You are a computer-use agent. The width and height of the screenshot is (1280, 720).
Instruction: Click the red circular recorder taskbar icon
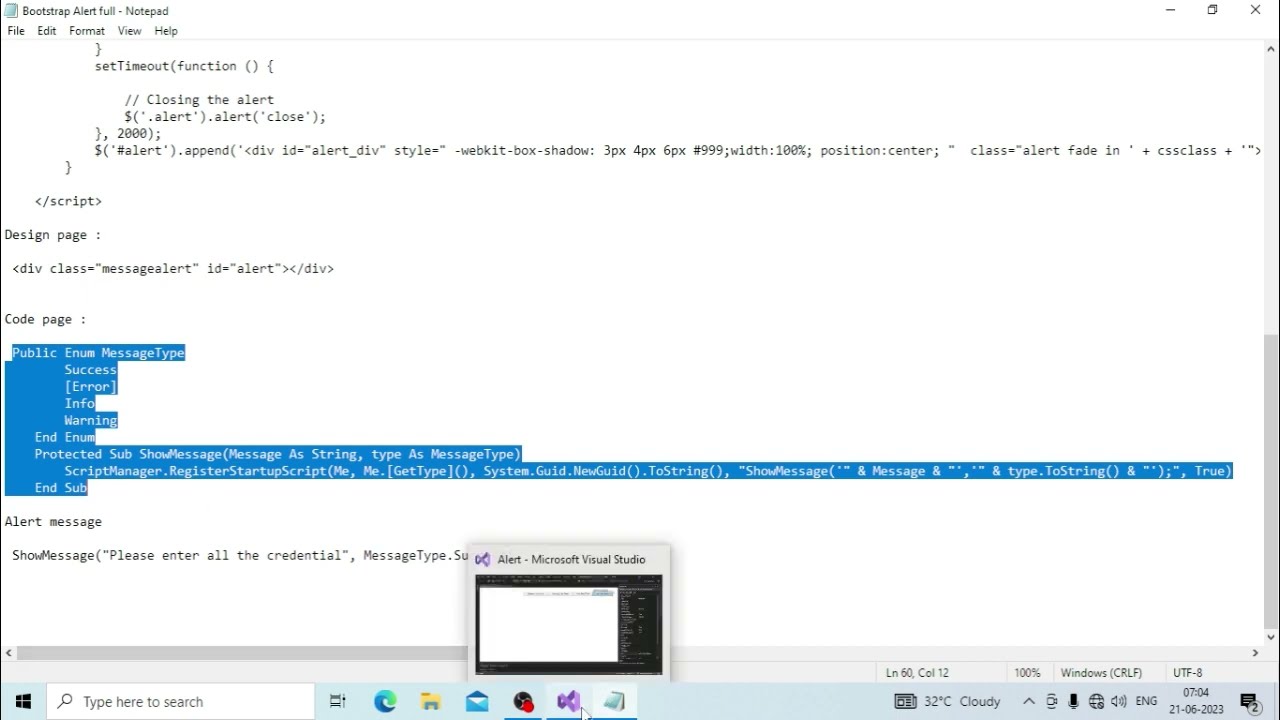coord(523,701)
